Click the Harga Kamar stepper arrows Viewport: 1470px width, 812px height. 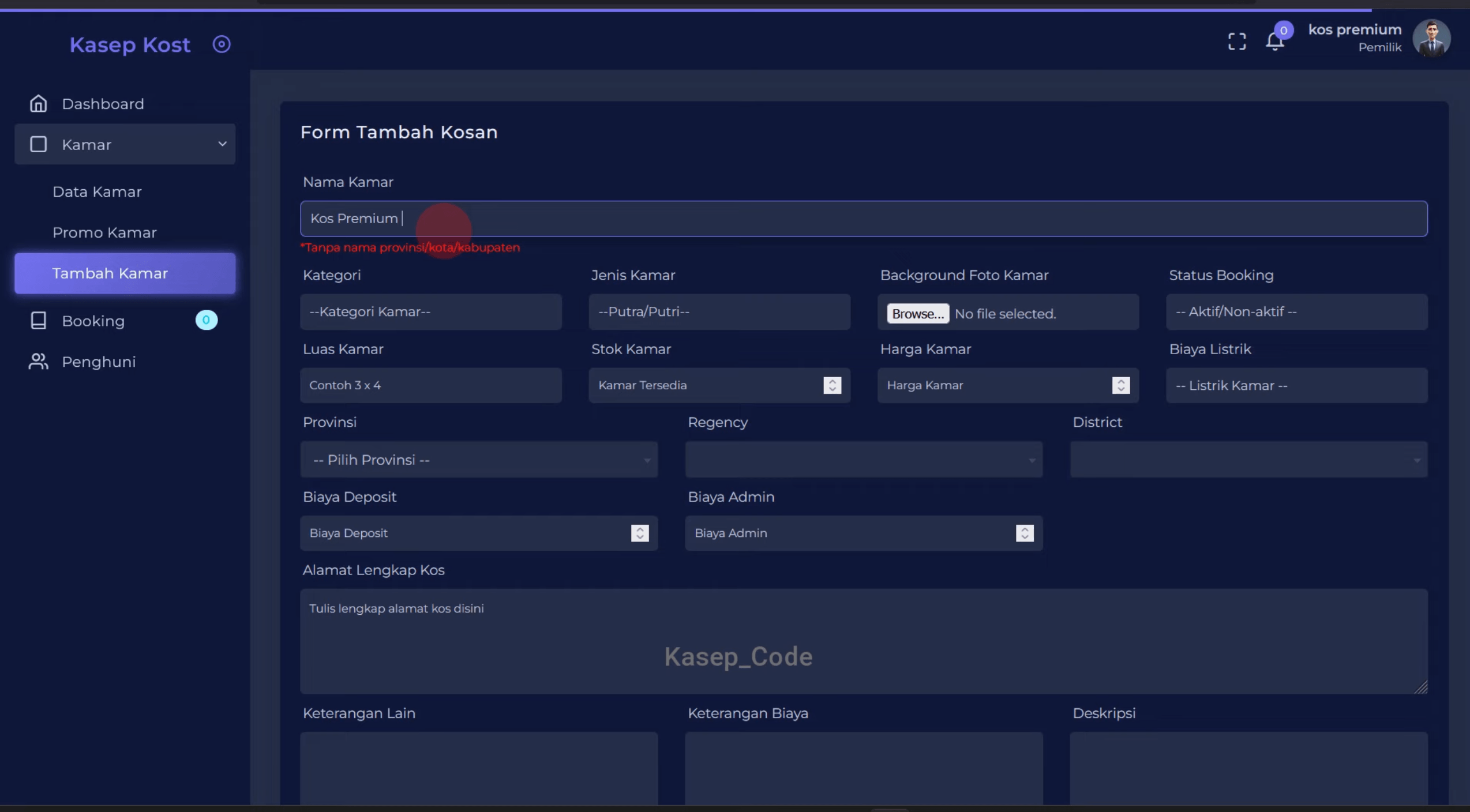pyautogui.click(x=1120, y=385)
